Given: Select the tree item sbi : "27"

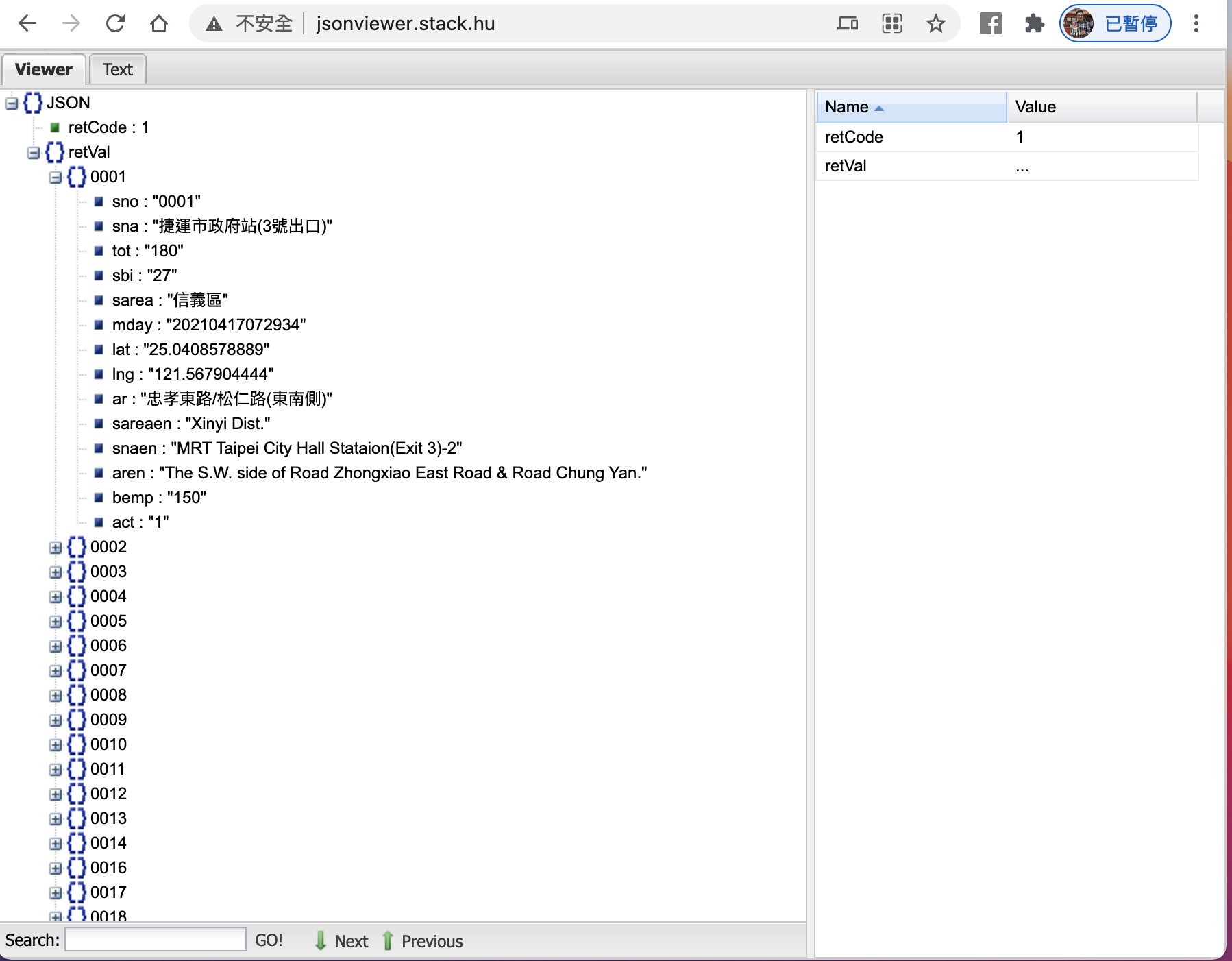Looking at the screenshot, I should [145, 276].
